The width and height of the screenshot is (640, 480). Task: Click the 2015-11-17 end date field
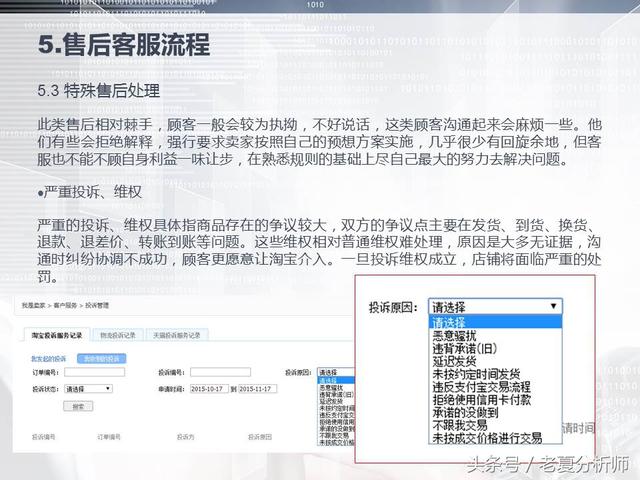pyautogui.click(x=259, y=388)
